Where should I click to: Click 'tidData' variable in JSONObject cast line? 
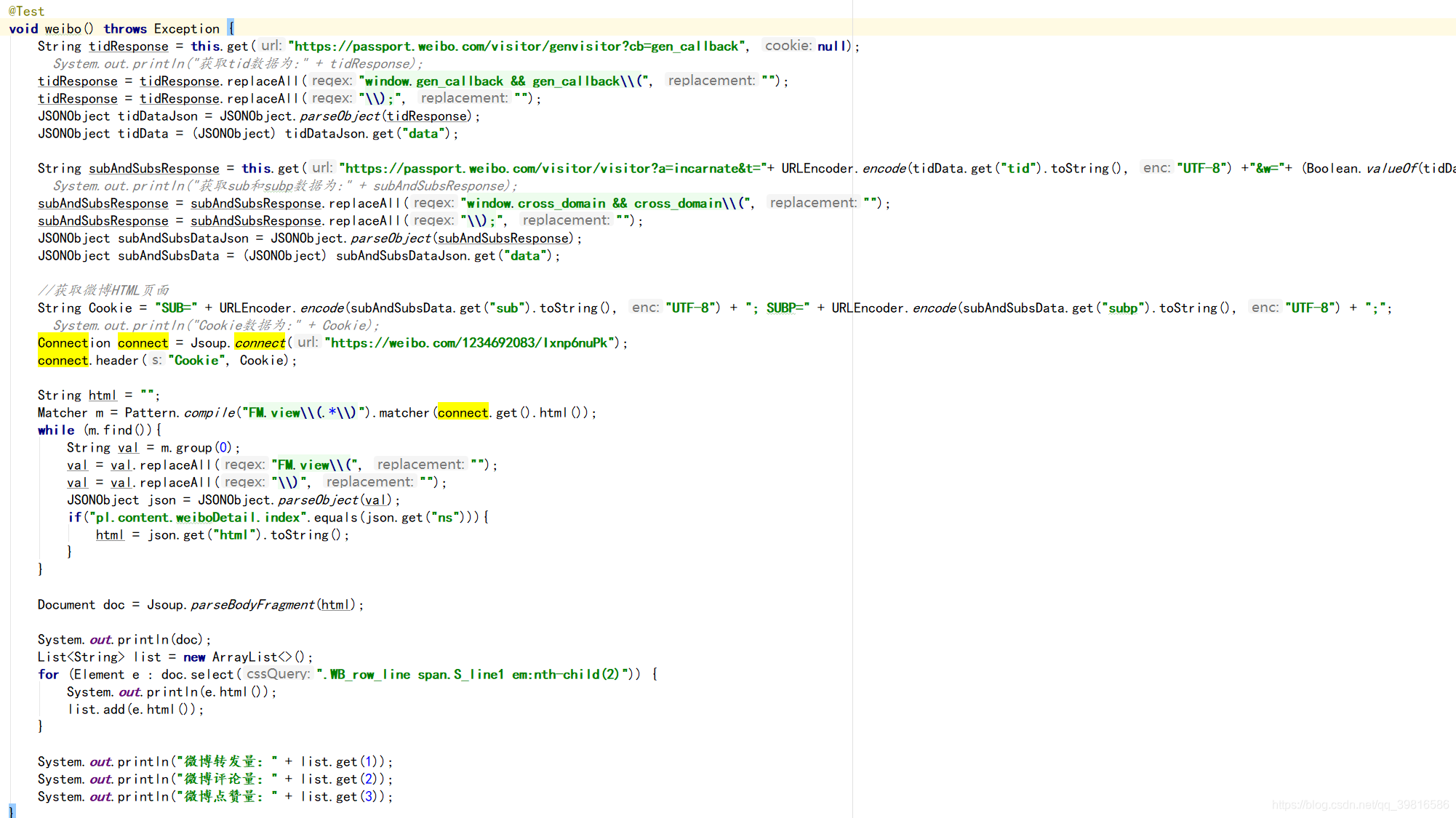tap(143, 133)
